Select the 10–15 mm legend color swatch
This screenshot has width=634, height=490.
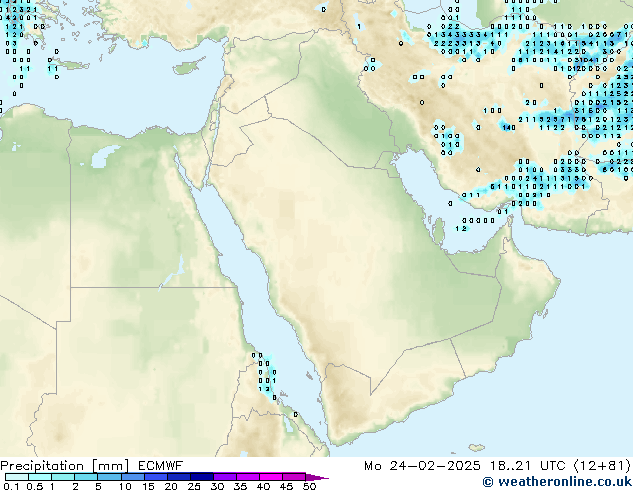coord(133,477)
